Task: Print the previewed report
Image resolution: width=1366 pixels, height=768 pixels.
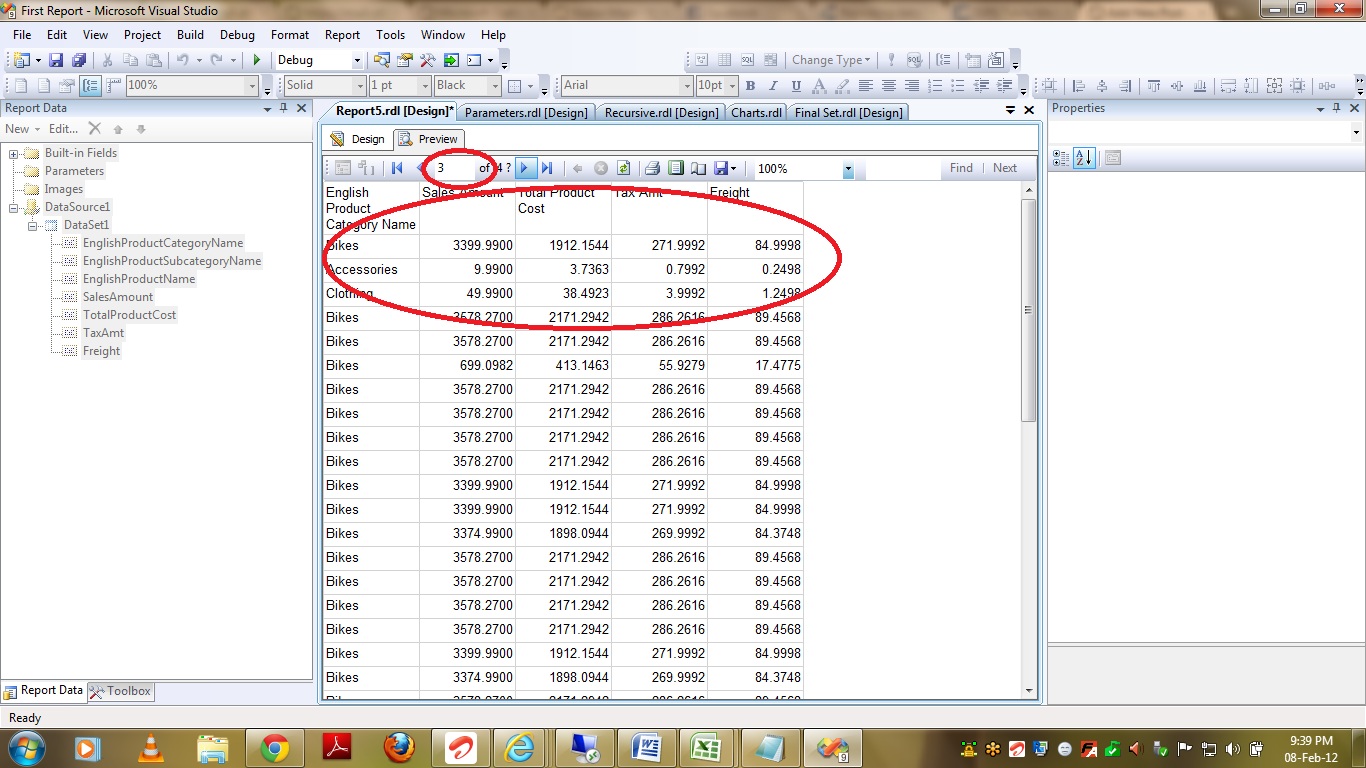Action: [652, 169]
